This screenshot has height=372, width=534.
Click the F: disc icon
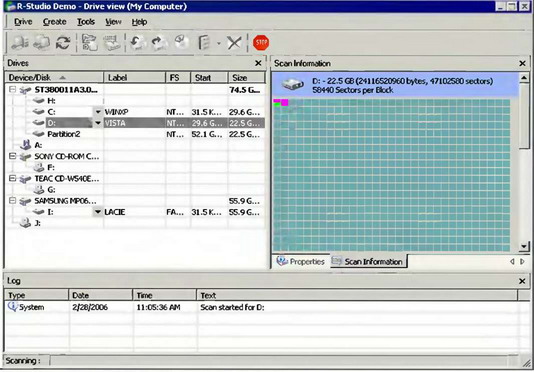[38, 167]
